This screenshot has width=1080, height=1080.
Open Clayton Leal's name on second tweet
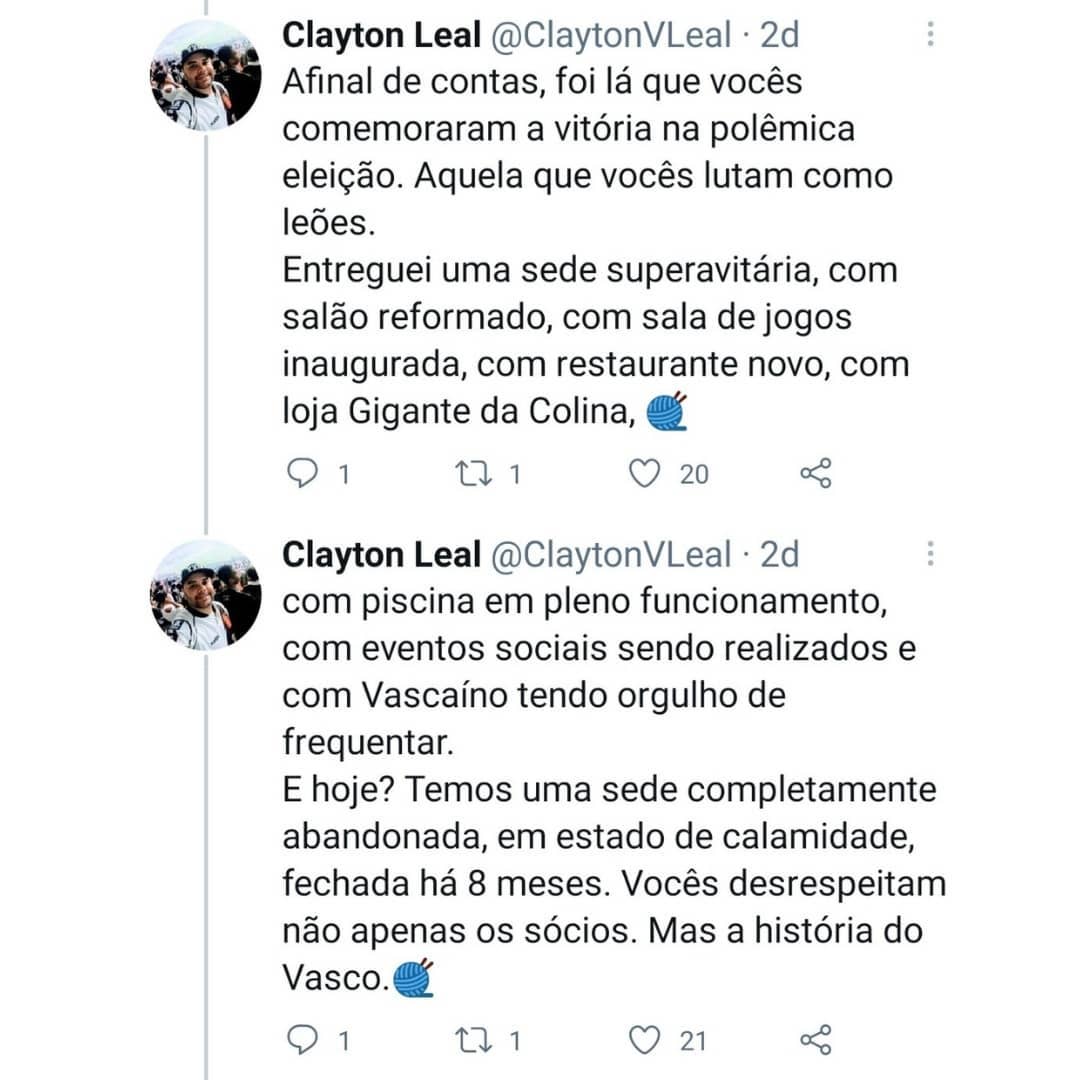382,555
